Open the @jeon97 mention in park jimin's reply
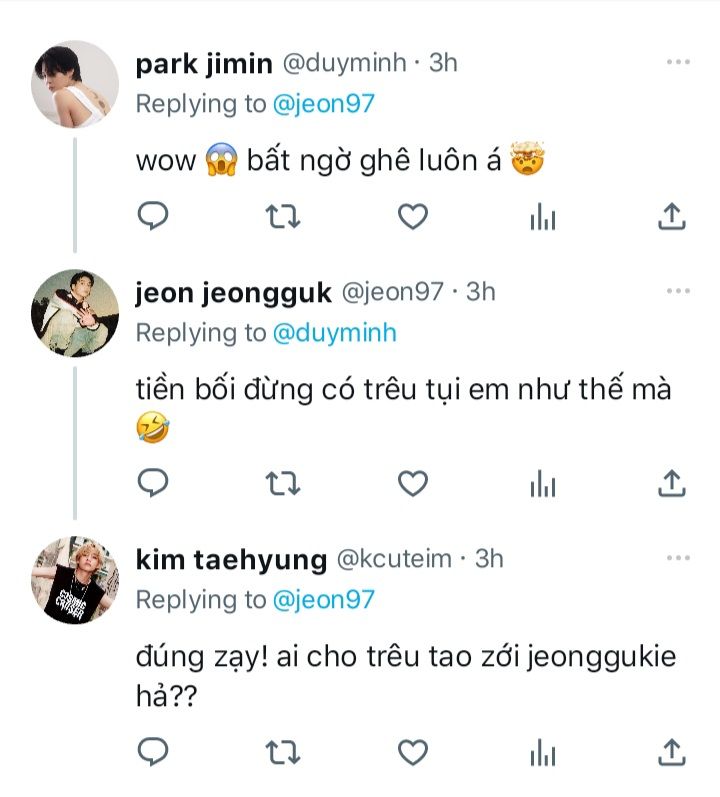Viewport: 720px width, 797px height. click(x=322, y=104)
